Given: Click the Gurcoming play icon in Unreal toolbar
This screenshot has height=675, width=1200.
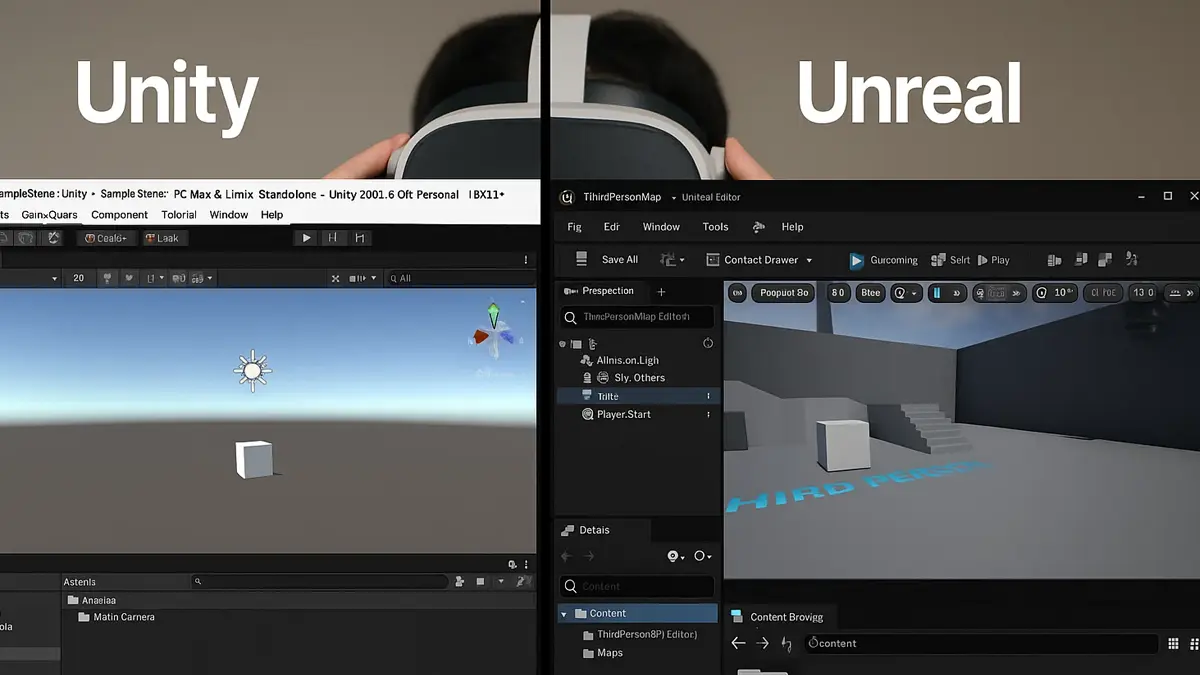Looking at the screenshot, I should point(857,260).
